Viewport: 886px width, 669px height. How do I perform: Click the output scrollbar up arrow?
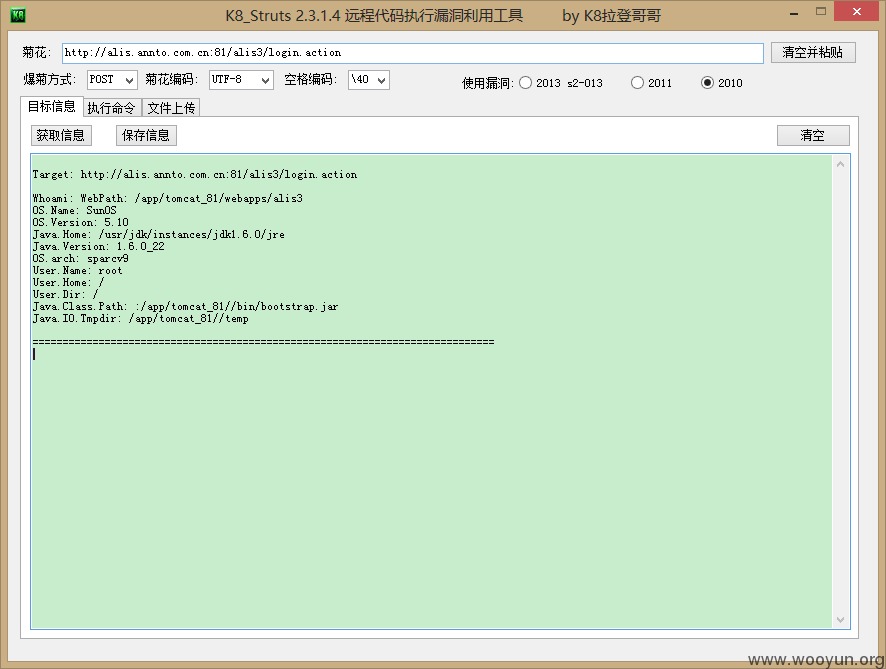840,164
